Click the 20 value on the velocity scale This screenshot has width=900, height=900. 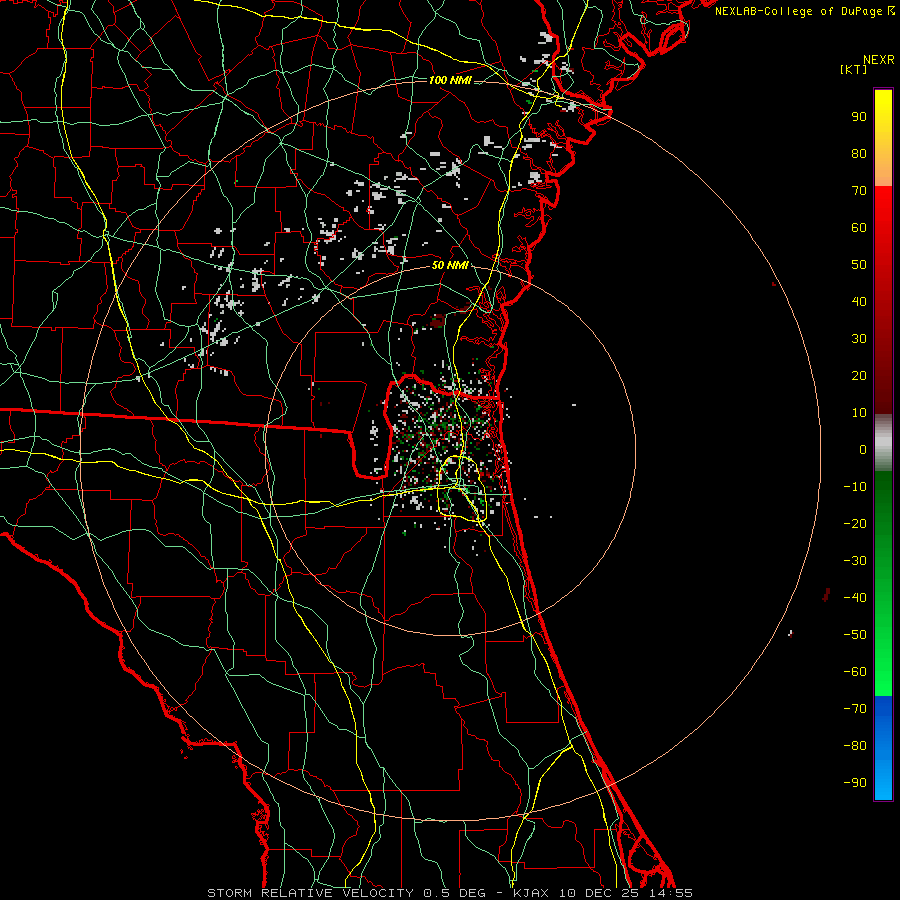pyautogui.click(x=859, y=376)
